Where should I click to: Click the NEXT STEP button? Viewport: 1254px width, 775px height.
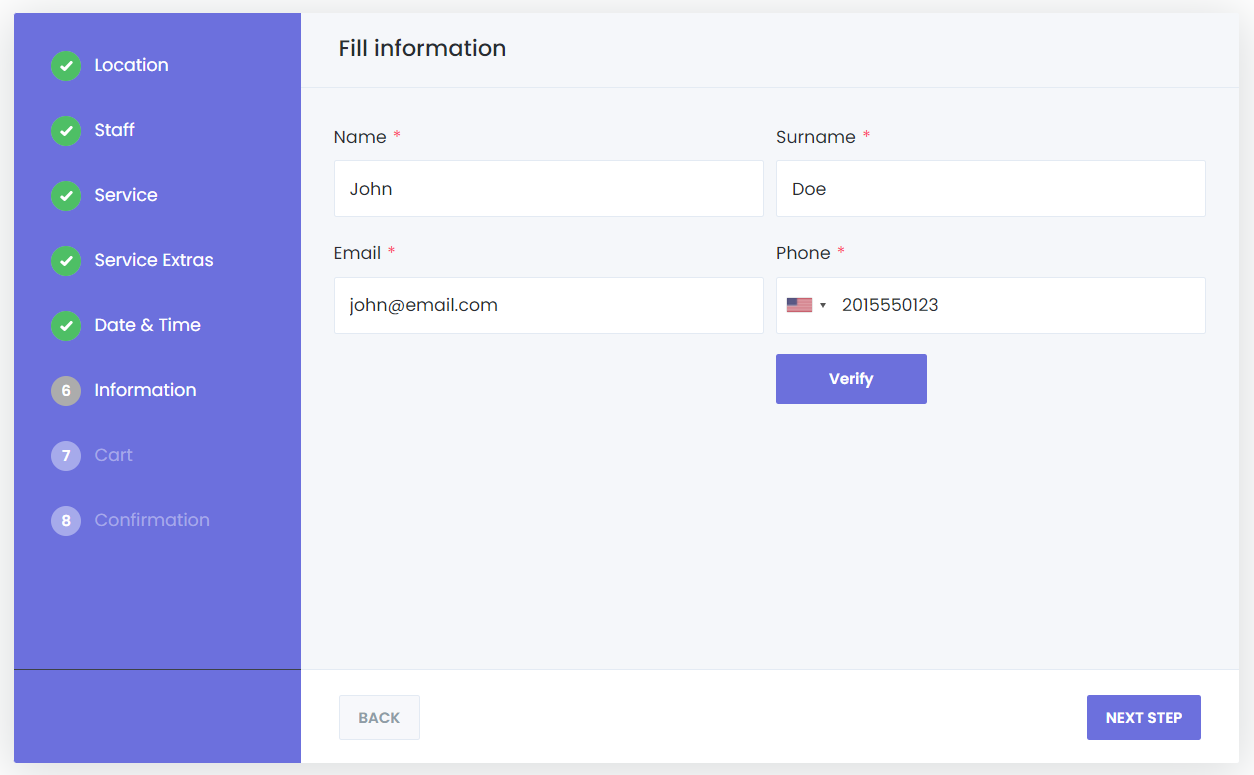pos(1143,717)
